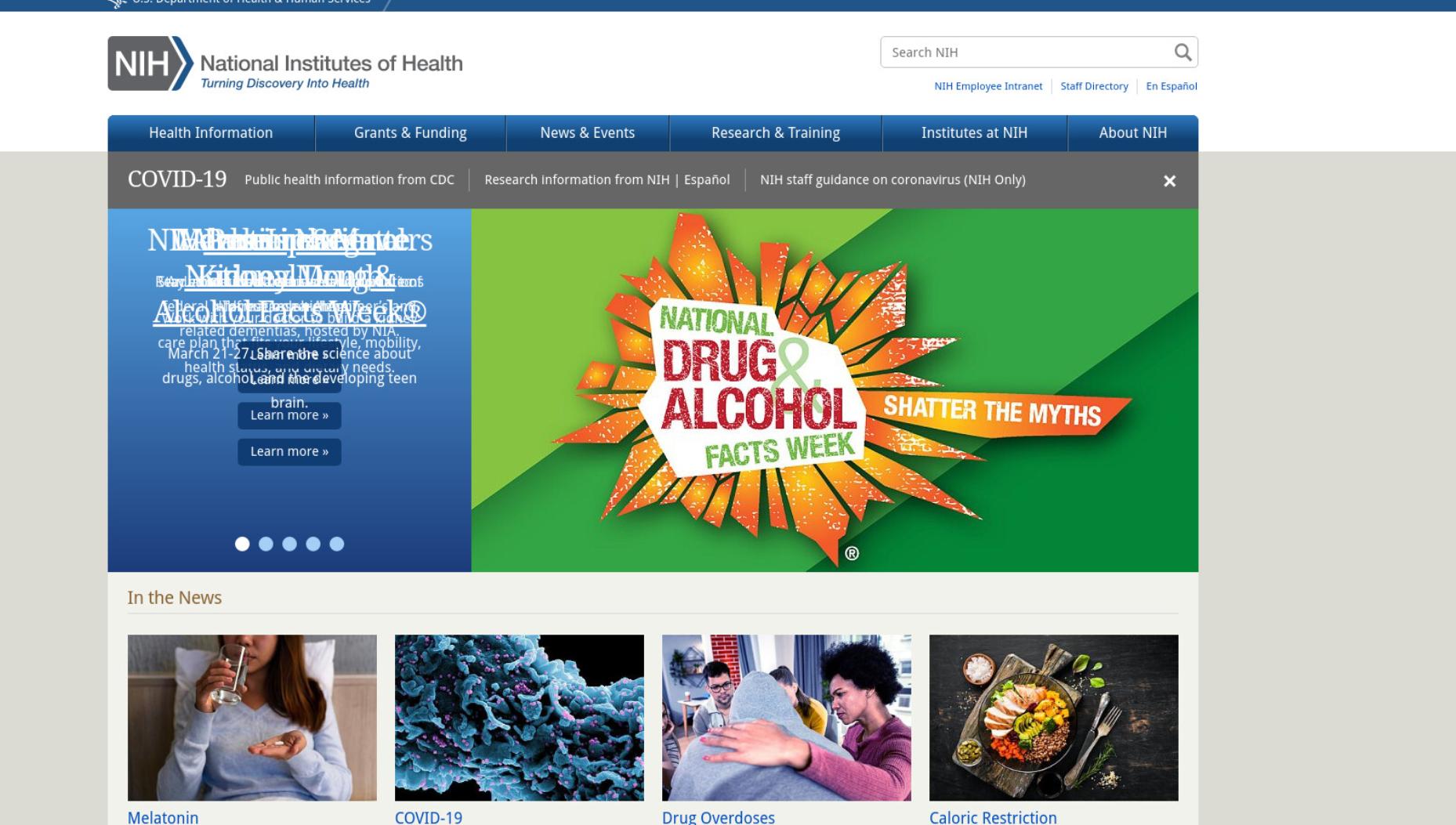
Task: Open the Melatonin article link
Action: (163, 817)
